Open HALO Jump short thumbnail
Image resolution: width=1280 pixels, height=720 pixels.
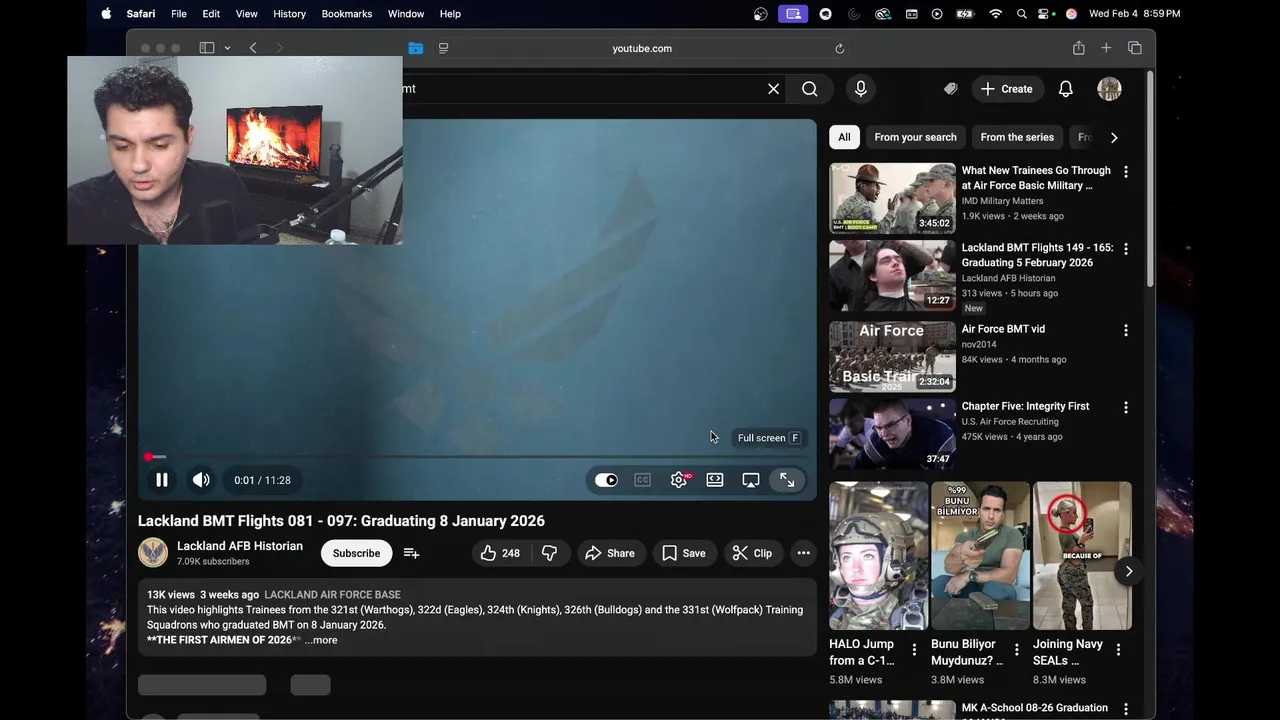pyautogui.click(x=878, y=556)
